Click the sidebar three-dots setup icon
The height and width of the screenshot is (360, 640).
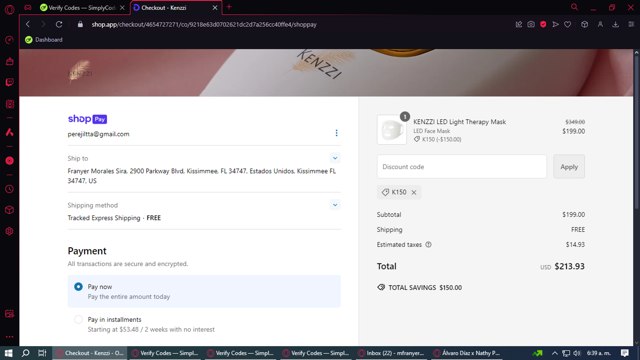pos(9,337)
